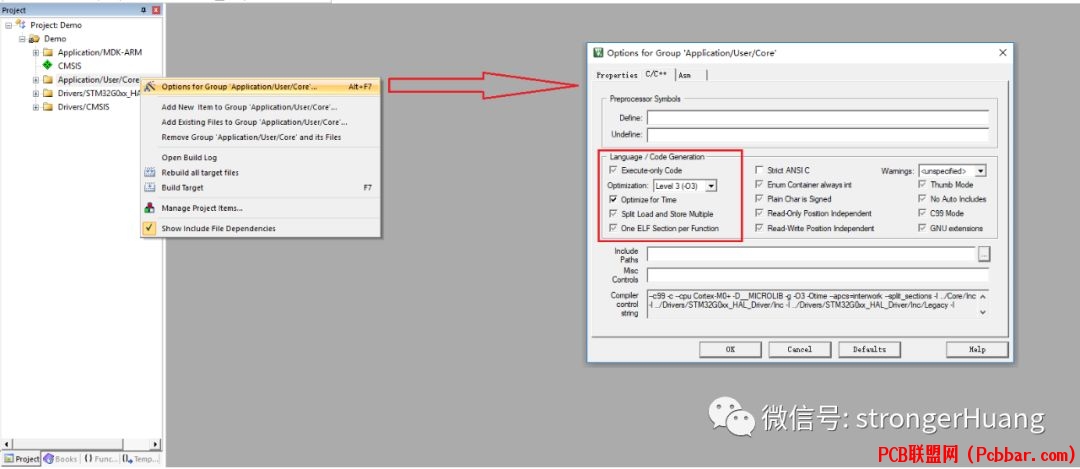
Task: Switch to the C/C++ tab
Action: [656, 74]
